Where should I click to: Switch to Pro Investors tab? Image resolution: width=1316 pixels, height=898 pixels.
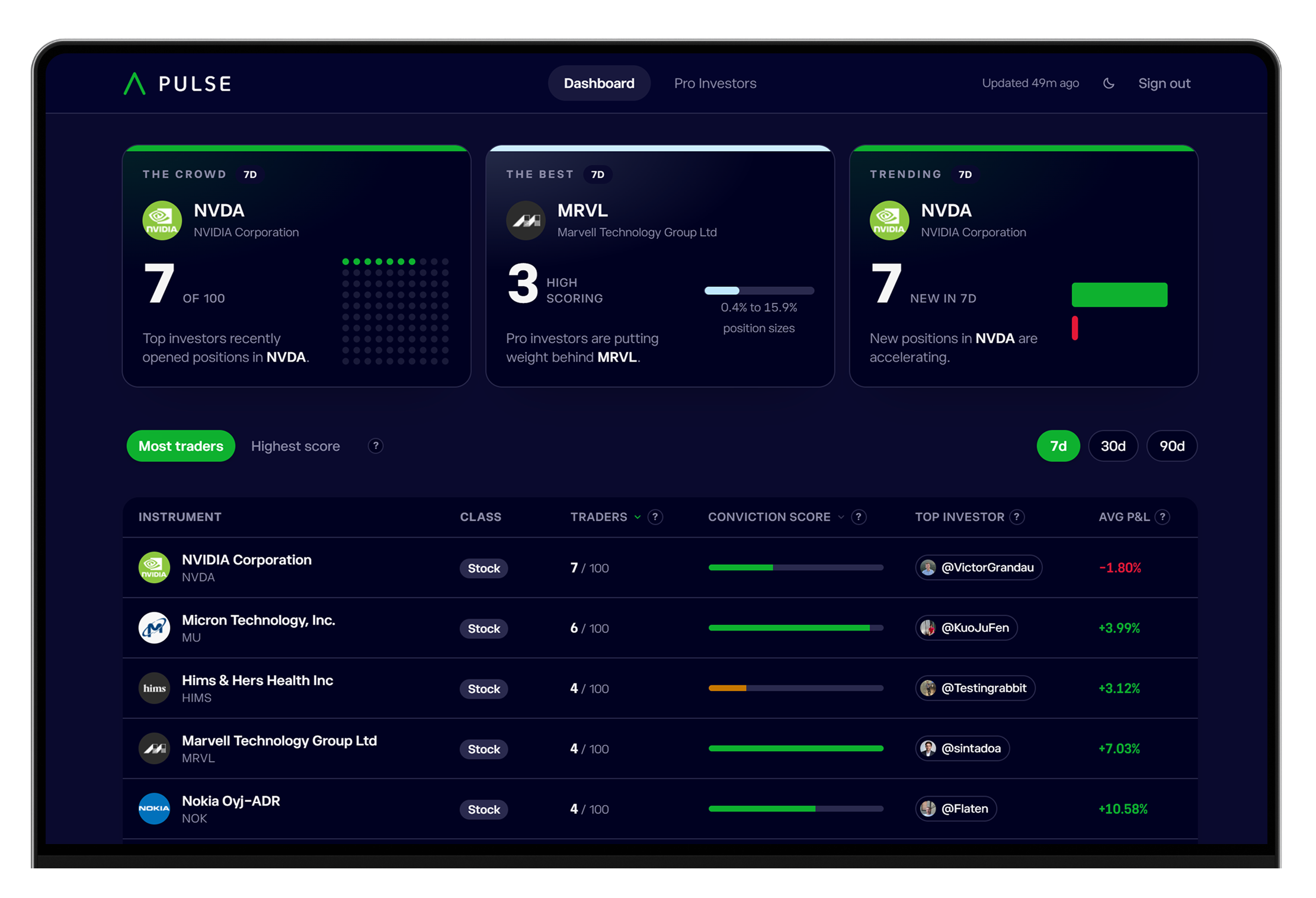point(715,84)
